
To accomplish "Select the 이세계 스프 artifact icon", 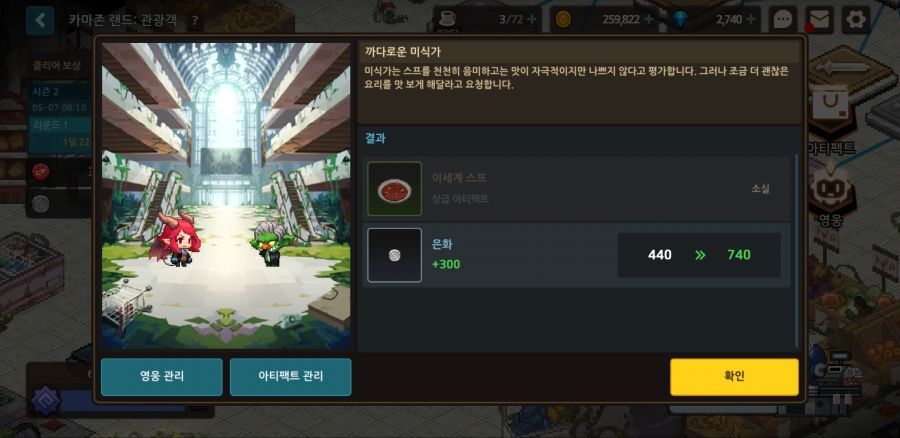I will pos(394,189).
